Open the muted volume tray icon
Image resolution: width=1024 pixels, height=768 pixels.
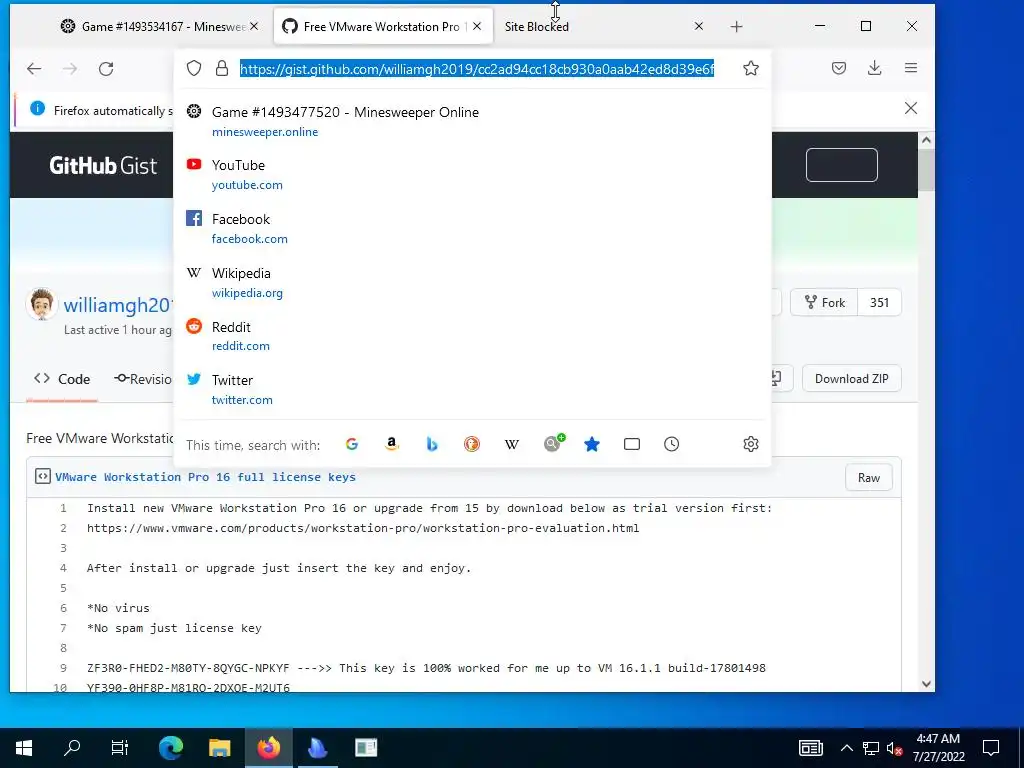coord(895,748)
